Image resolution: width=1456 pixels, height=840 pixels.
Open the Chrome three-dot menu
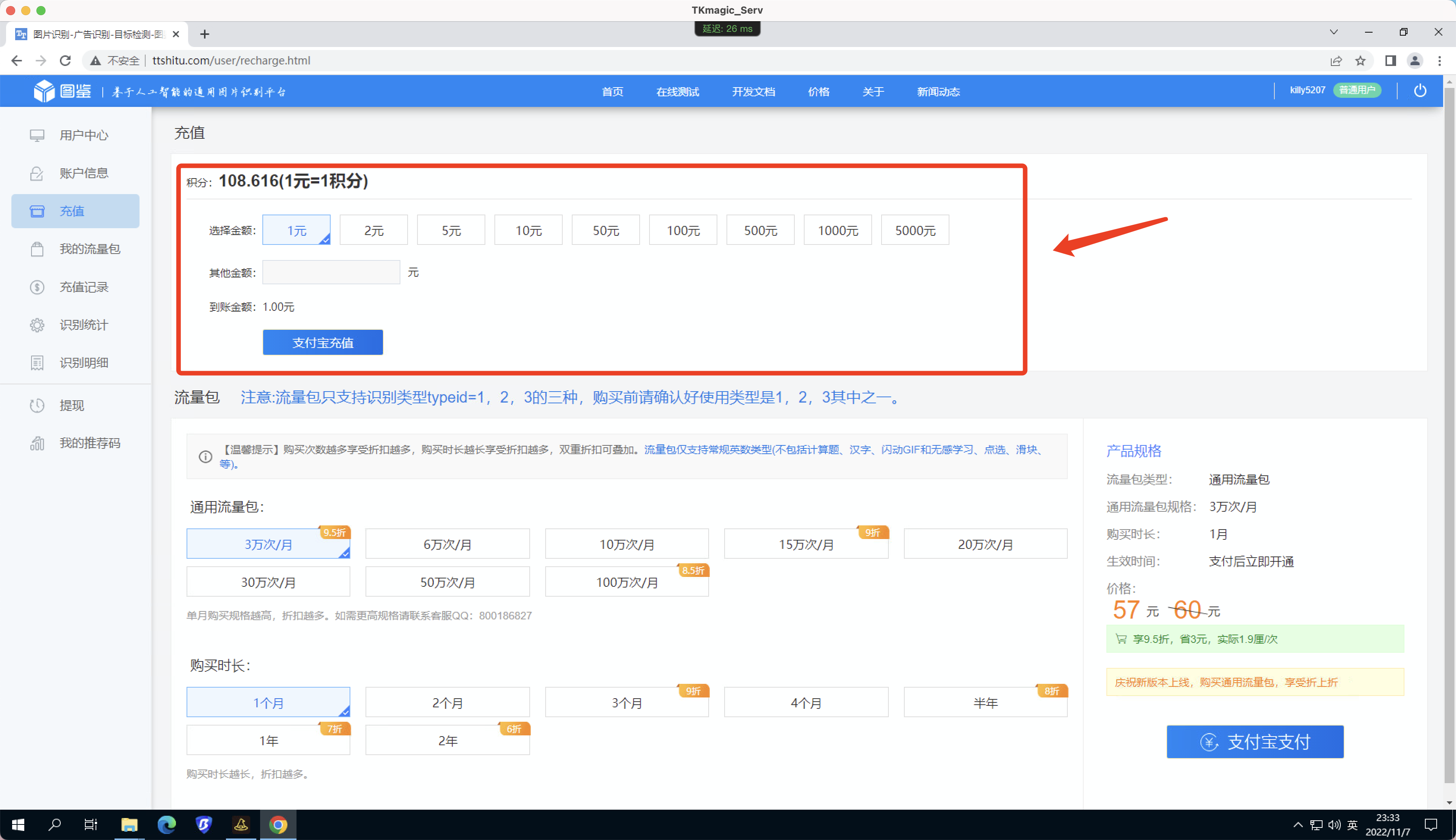[1440, 61]
